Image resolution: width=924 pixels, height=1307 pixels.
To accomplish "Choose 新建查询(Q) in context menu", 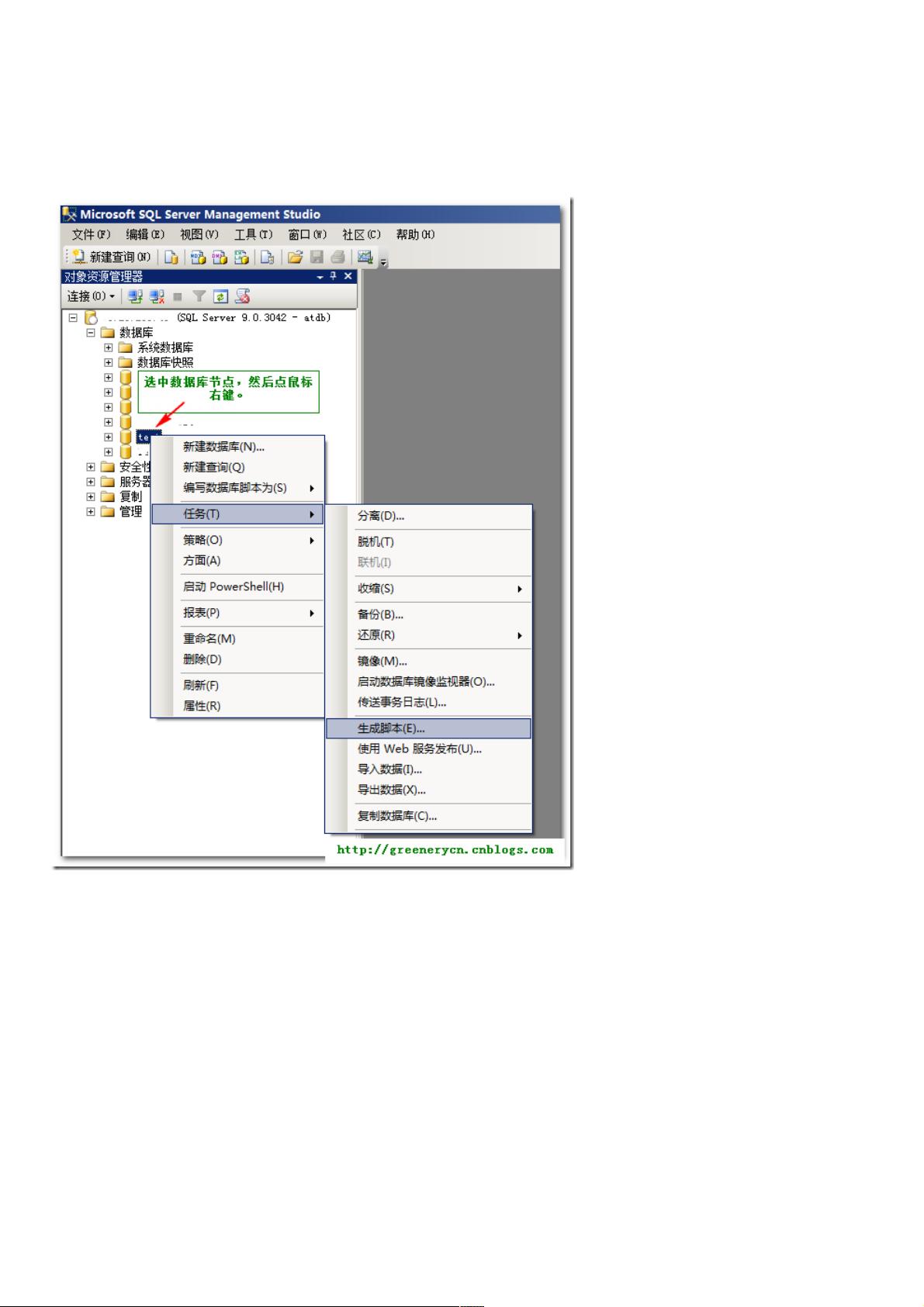I will pyautogui.click(x=237, y=468).
